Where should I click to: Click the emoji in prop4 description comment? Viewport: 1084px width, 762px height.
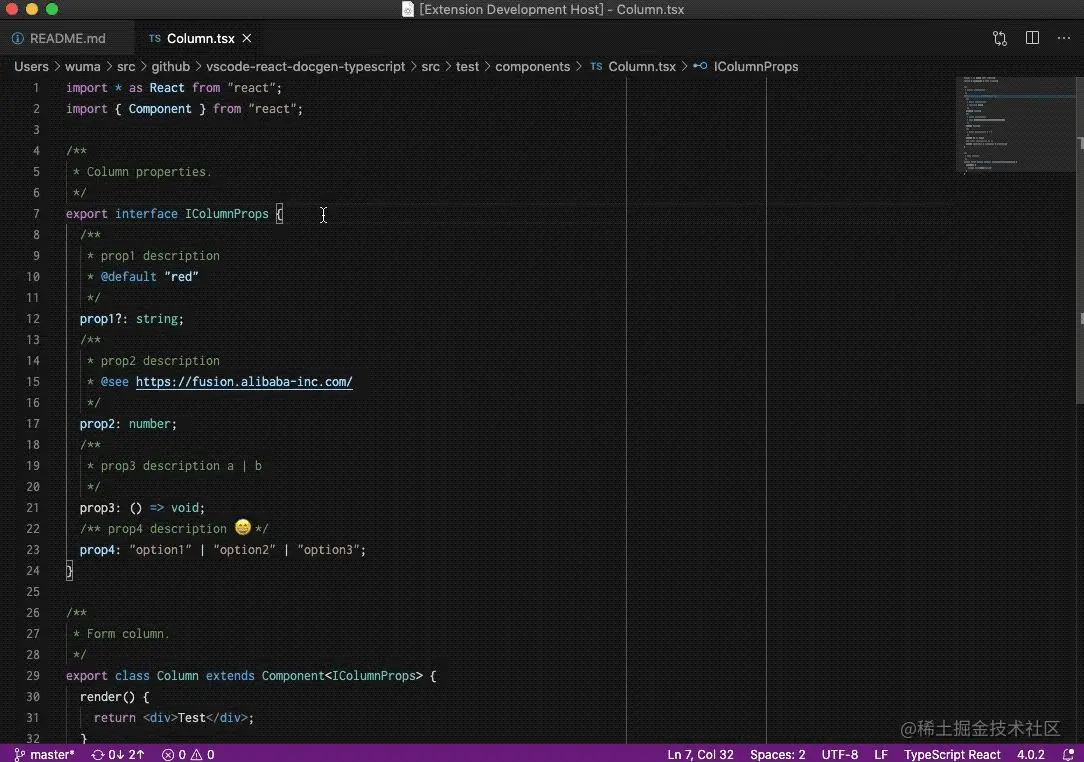point(243,528)
